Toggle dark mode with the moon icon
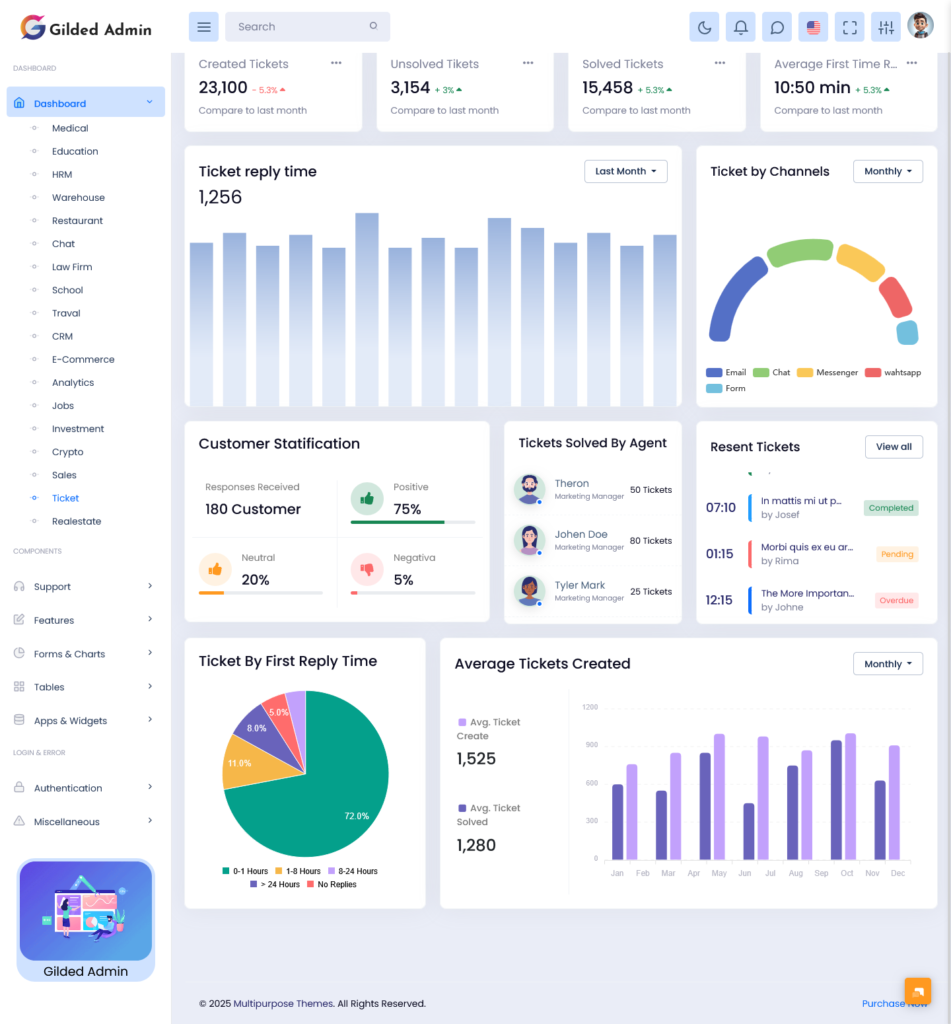The width and height of the screenshot is (951, 1024). (x=704, y=27)
